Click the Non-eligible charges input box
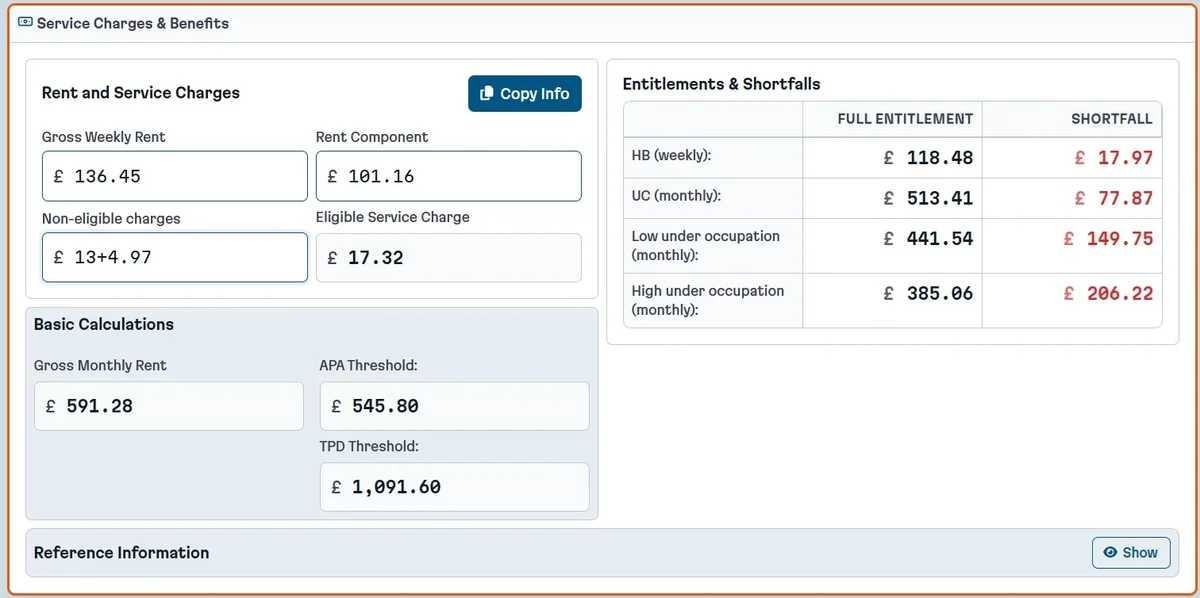The height and width of the screenshot is (598, 1200). point(174,257)
